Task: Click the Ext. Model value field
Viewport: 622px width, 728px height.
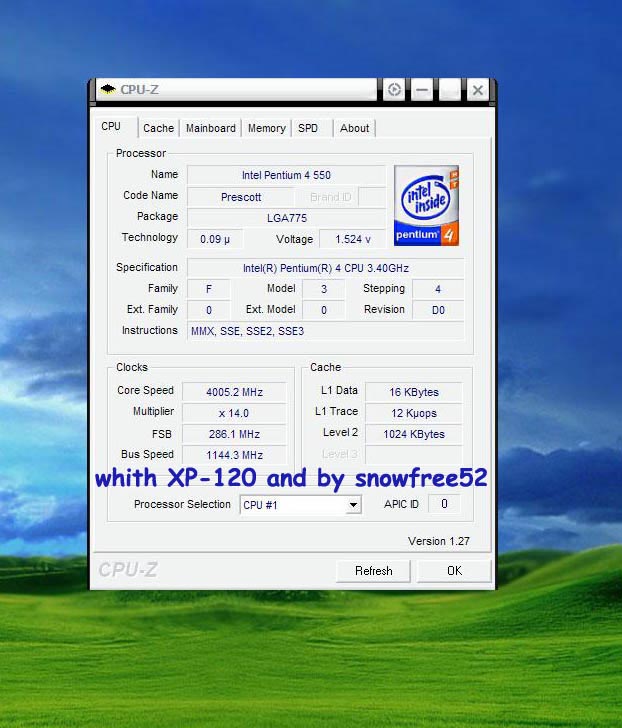Action: (324, 310)
